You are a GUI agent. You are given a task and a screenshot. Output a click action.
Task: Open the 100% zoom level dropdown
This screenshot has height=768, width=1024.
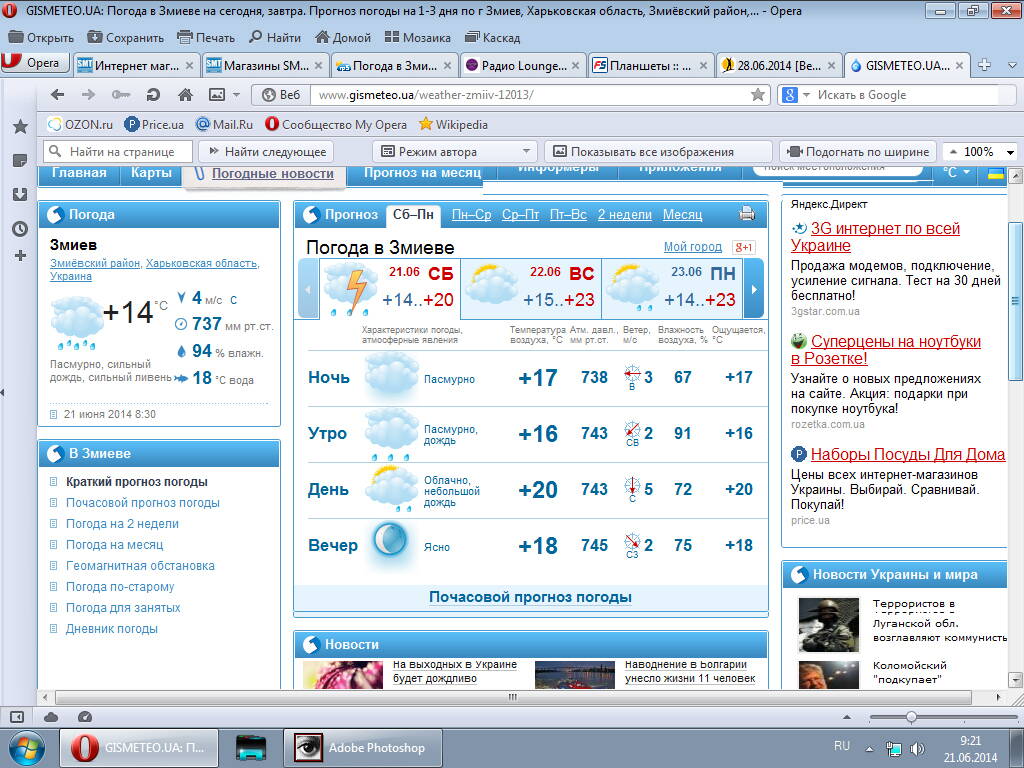(x=1009, y=152)
